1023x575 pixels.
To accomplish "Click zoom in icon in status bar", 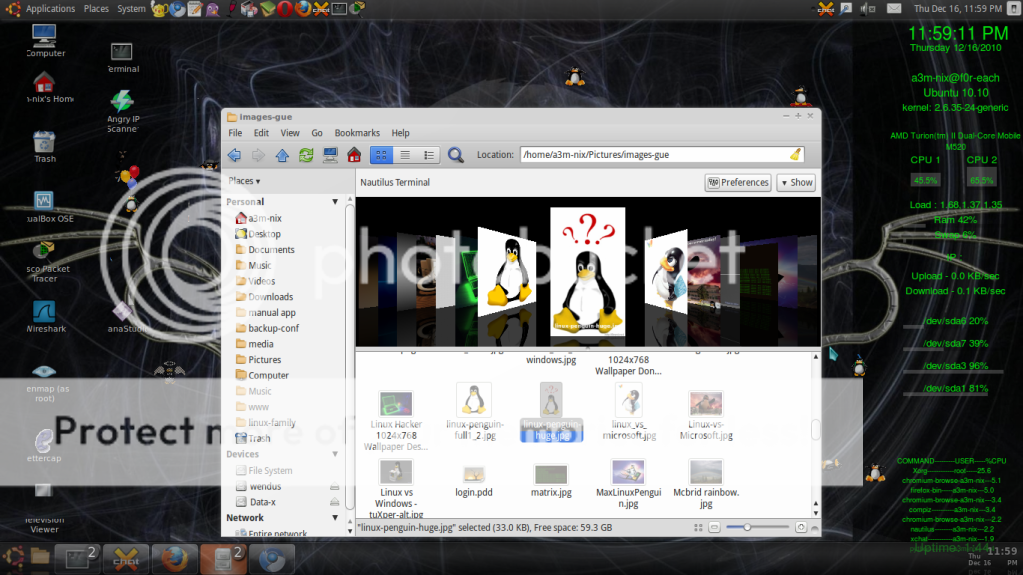I will click(801, 527).
